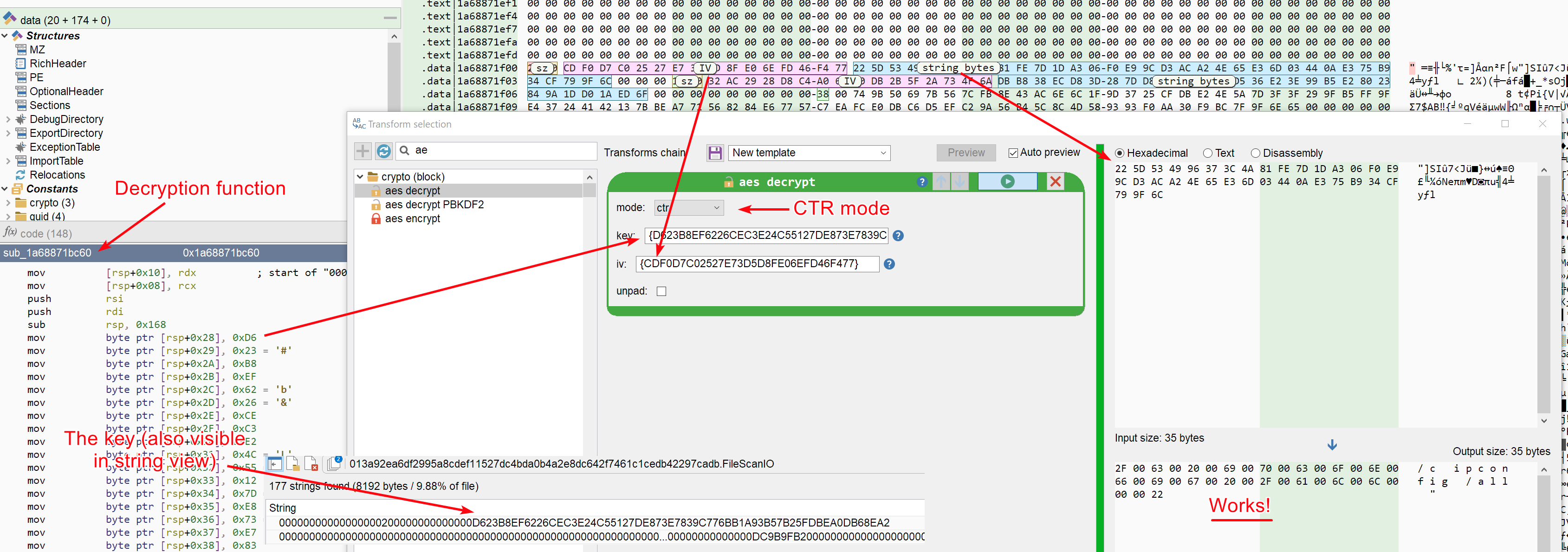Open the stacked files icon with badge 2
Viewport: 1568px width, 552px height.
tap(334, 464)
